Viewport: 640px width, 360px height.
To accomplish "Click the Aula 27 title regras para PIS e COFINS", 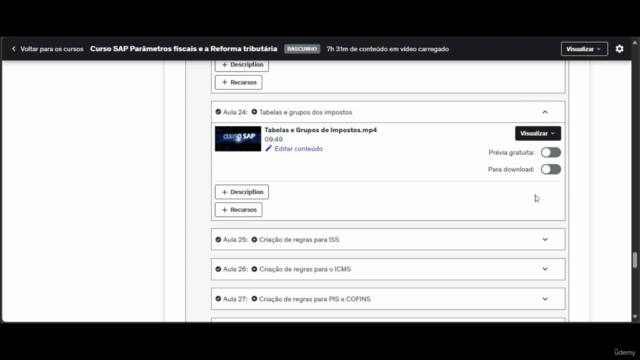I will pyautogui.click(x=315, y=299).
